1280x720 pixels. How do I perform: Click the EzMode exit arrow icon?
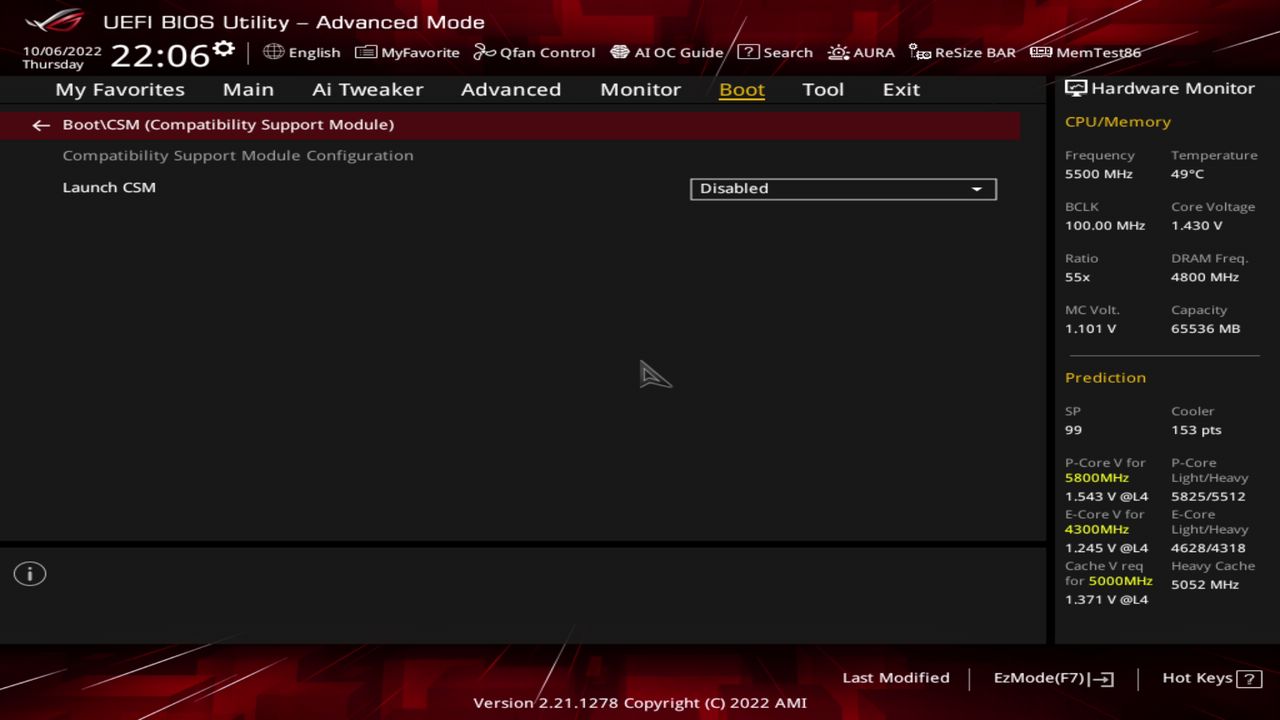tap(1102, 679)
